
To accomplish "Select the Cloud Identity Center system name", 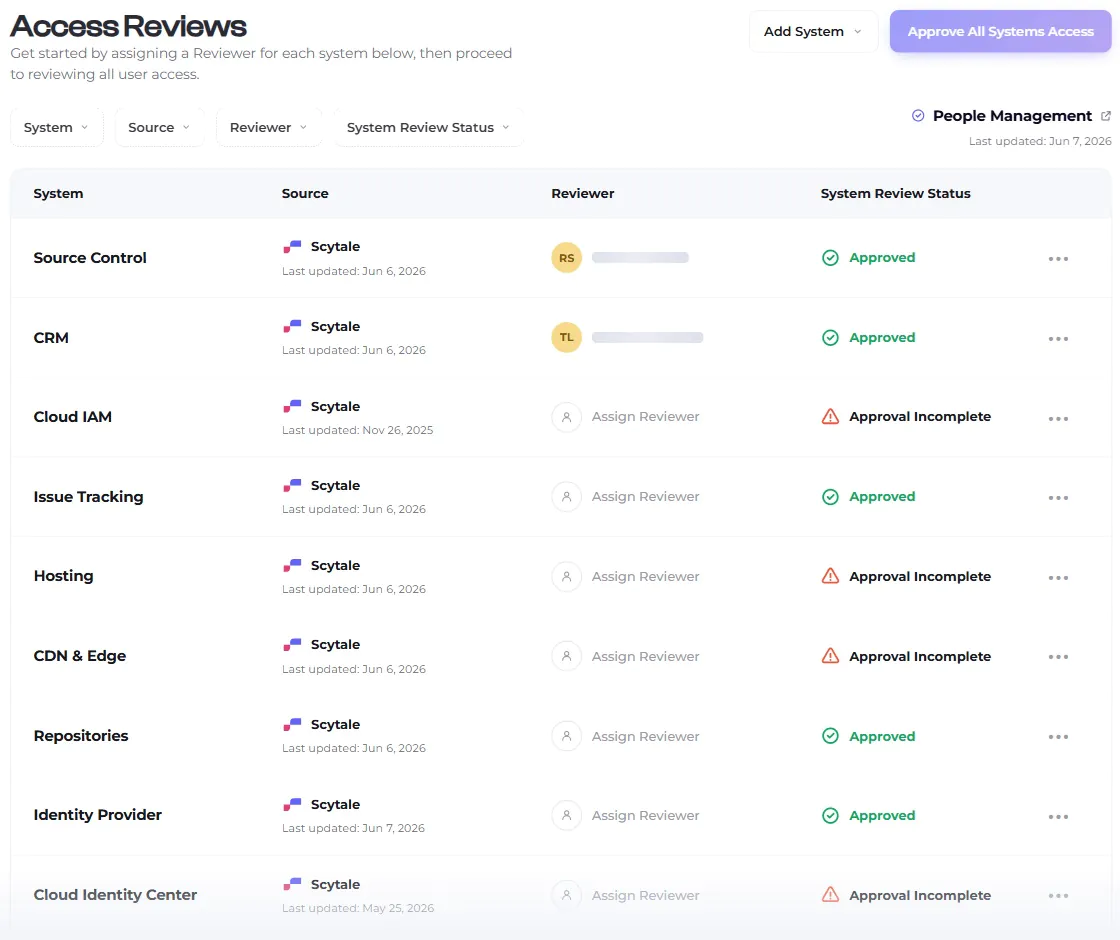I will [115, 895].
